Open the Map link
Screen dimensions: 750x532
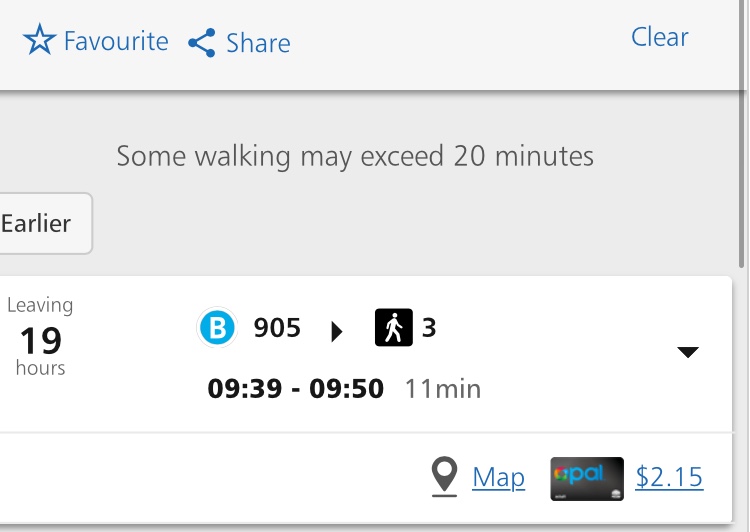pyautogui.click(x=498, y=478)
